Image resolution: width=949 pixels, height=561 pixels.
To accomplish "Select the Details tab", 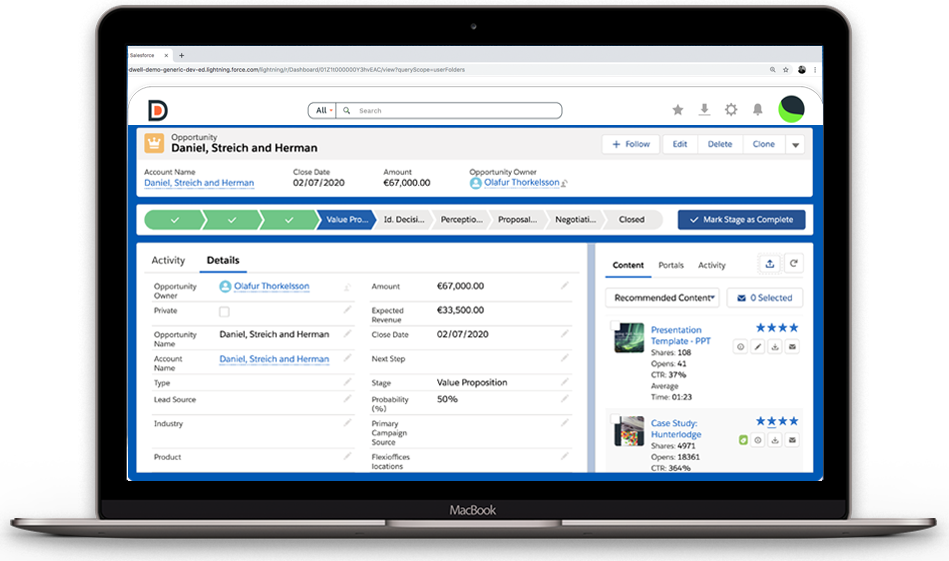I will [223, 260].
